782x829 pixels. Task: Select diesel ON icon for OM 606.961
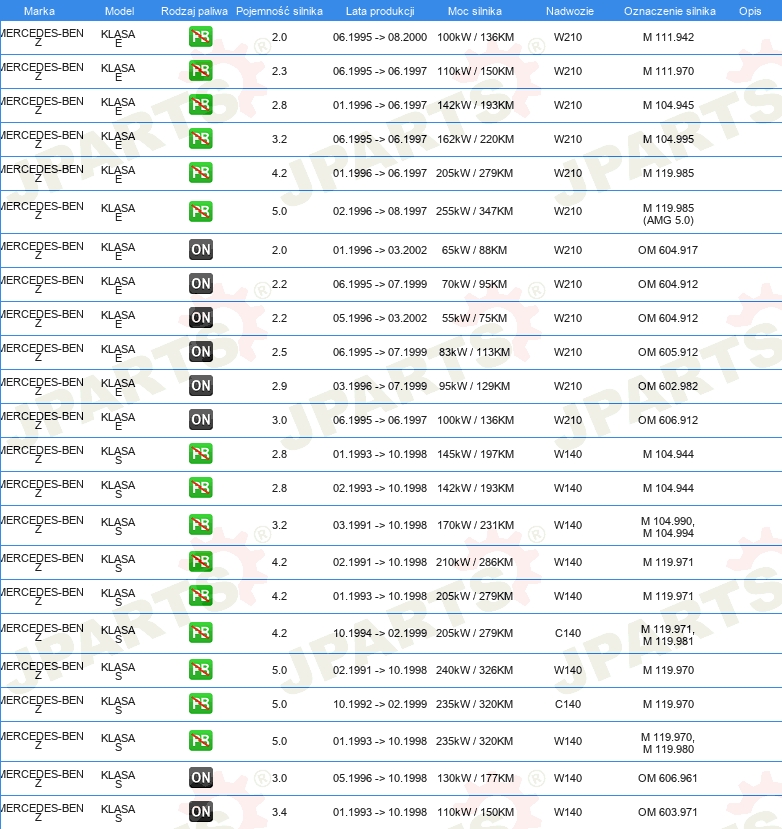click(x=200, y=778)
